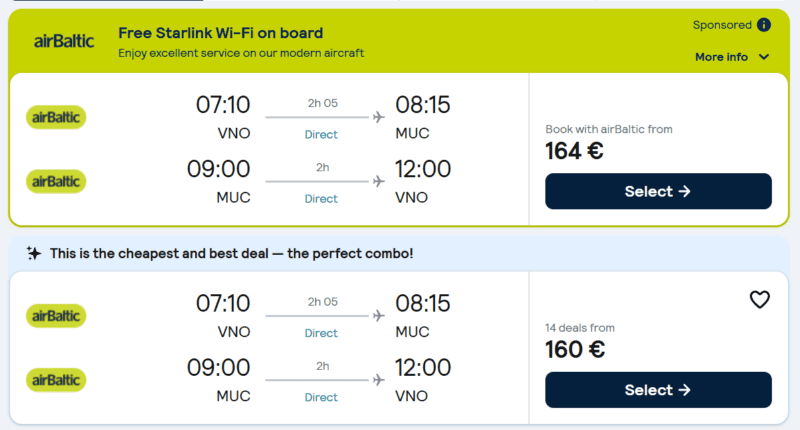
Task: Expand the More info chevron
Action: 764,57
